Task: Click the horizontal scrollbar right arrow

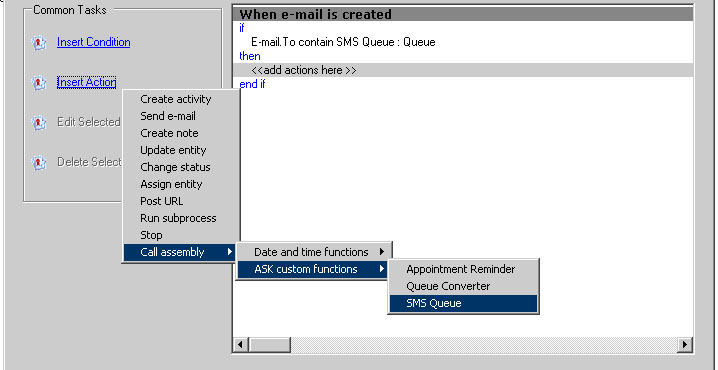Action: tap(685, 345)
